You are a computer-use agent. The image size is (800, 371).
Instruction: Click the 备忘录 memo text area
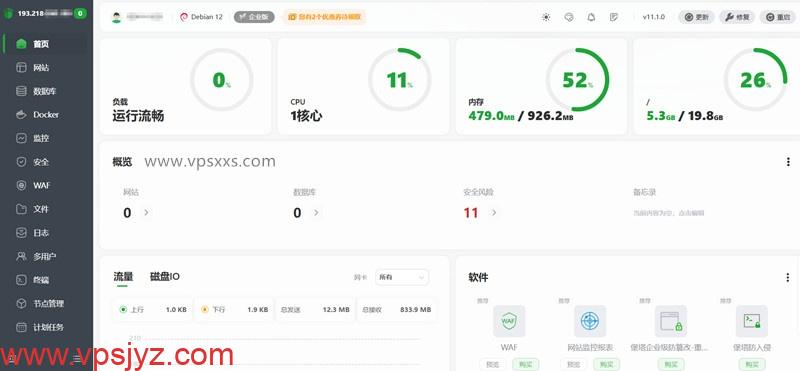pos(668,213)
